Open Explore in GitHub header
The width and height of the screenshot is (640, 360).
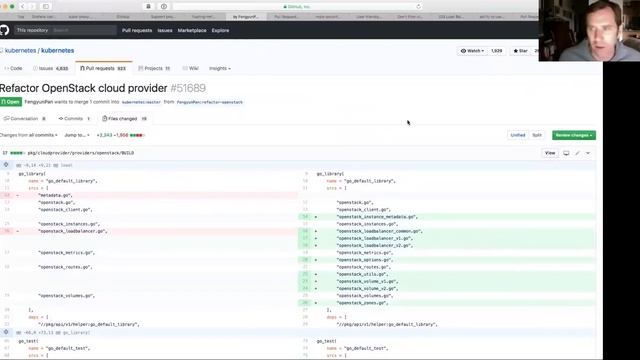coord(220,30)
